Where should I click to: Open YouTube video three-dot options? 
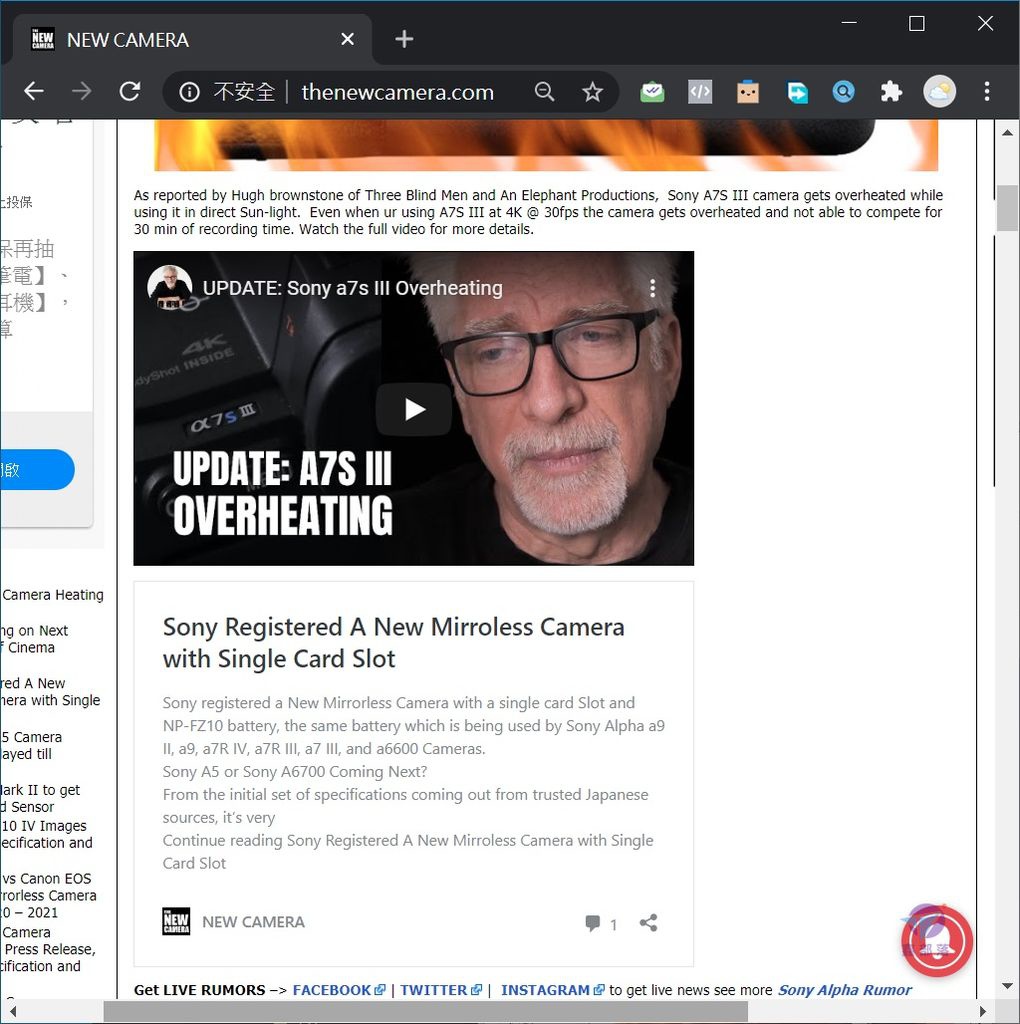tap(652, 288)
